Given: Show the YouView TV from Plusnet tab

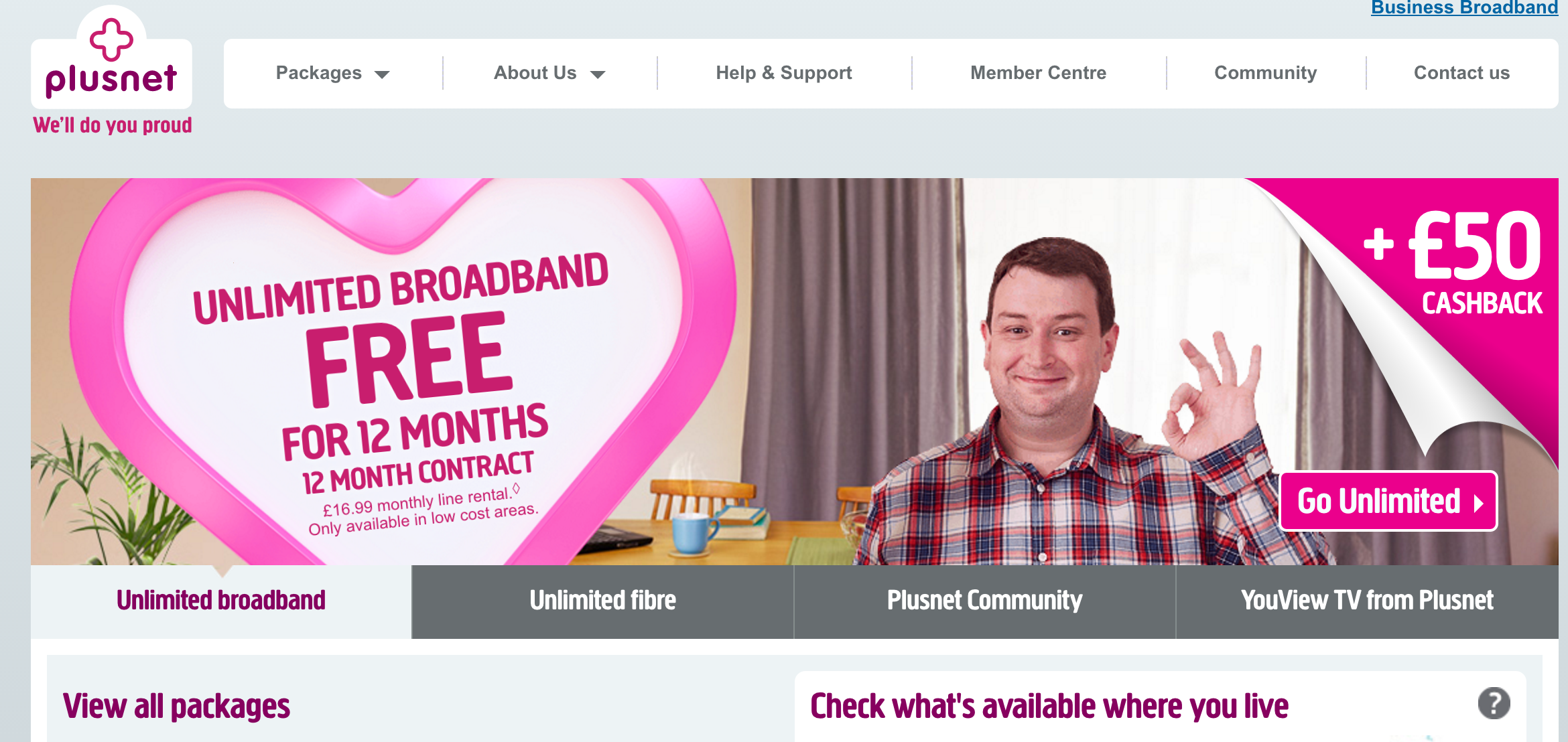Looking at the screenshot, I should 1367,601.
